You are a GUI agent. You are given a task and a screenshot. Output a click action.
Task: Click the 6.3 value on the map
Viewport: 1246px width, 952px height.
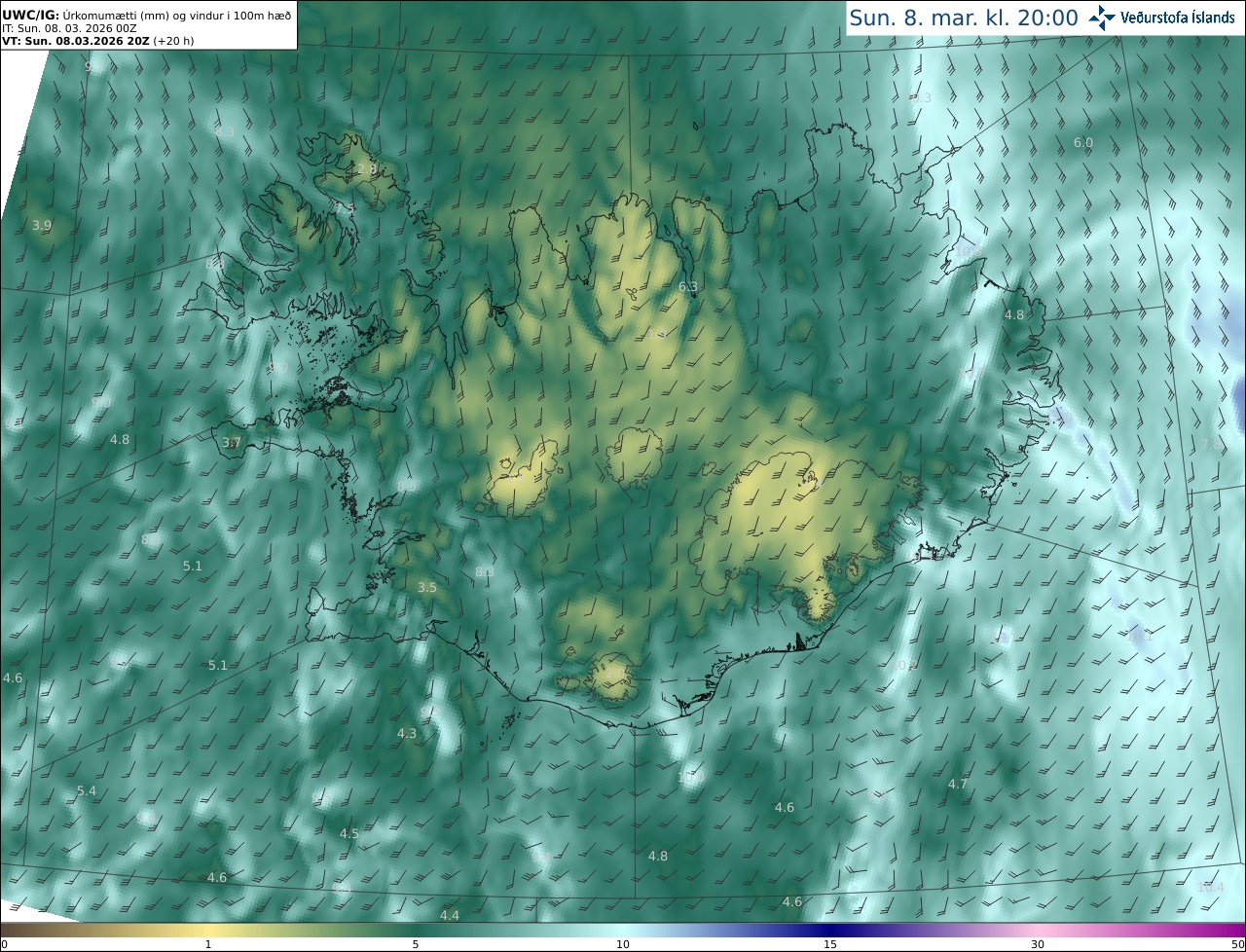687,286
